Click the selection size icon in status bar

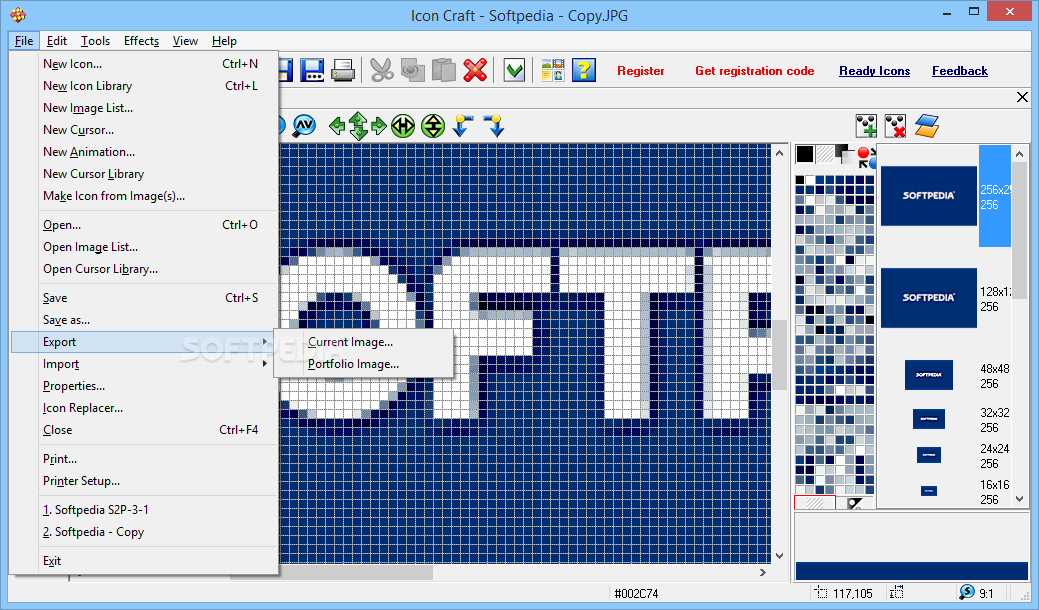[x=897, y=592]
